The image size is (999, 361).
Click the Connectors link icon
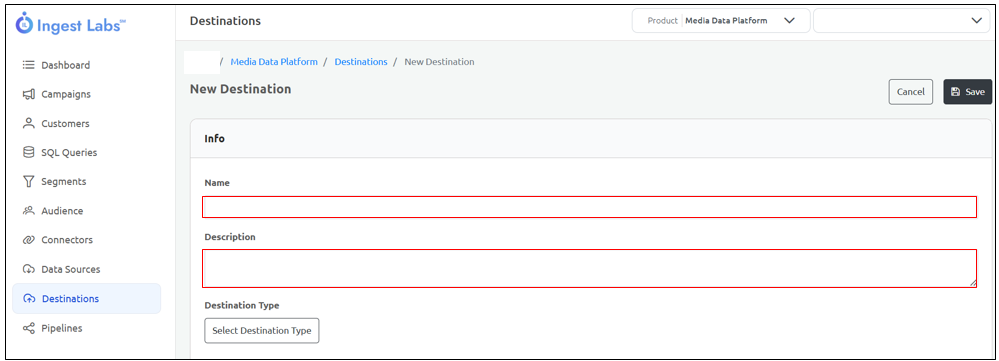(28, 240)
